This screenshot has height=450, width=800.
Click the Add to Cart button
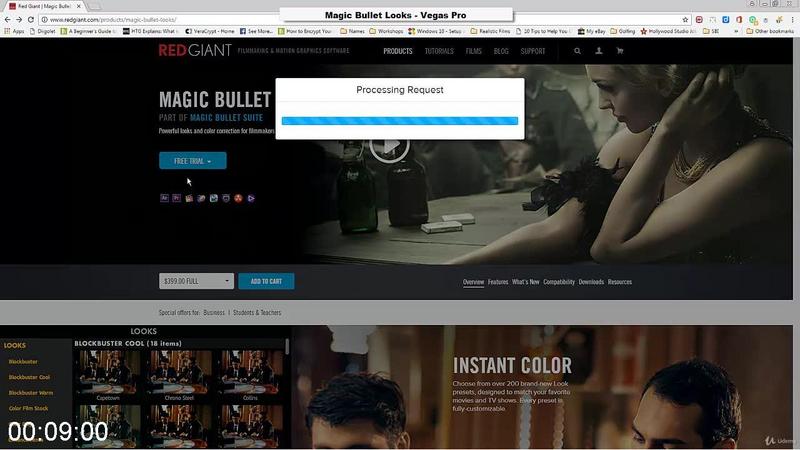[x=266, y=281]
